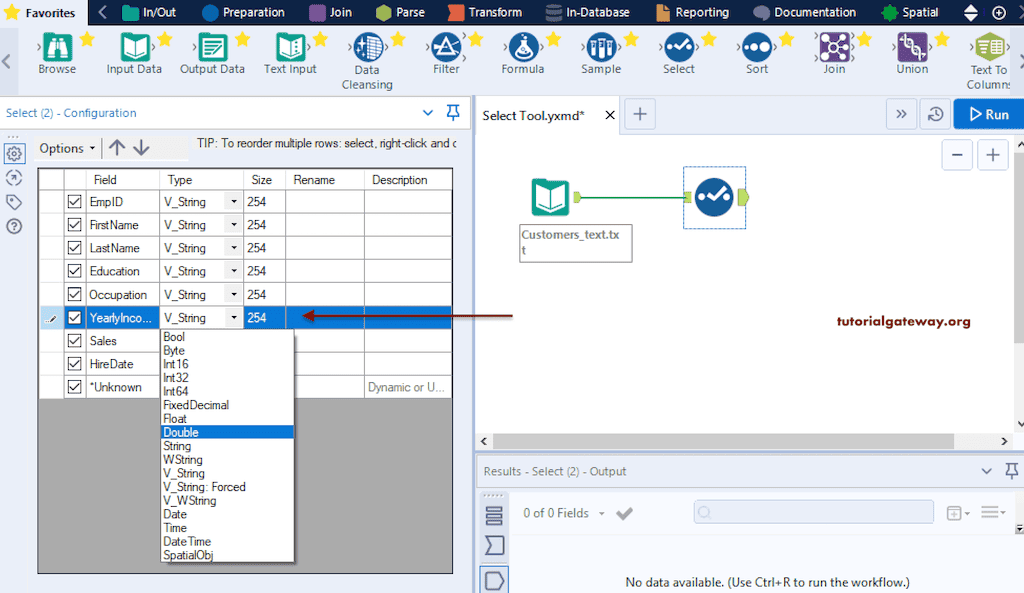The width and height of the screenshot is (1024, 593).
Task: Click the Select tool node on the canvas
Action: pos(714,197)
